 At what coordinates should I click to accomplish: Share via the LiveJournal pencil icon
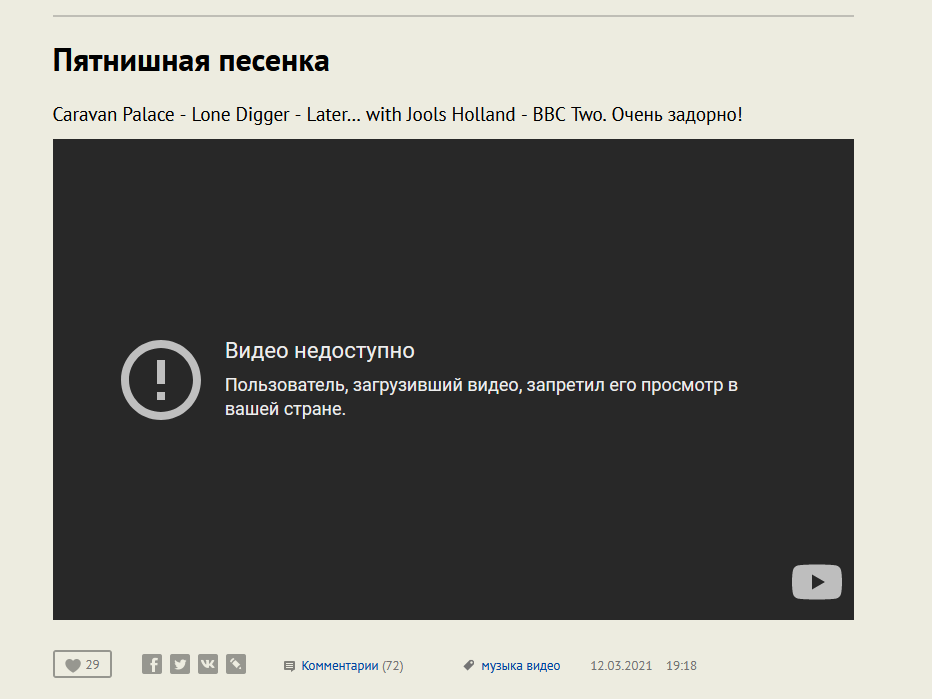click(x=236, y=664)
